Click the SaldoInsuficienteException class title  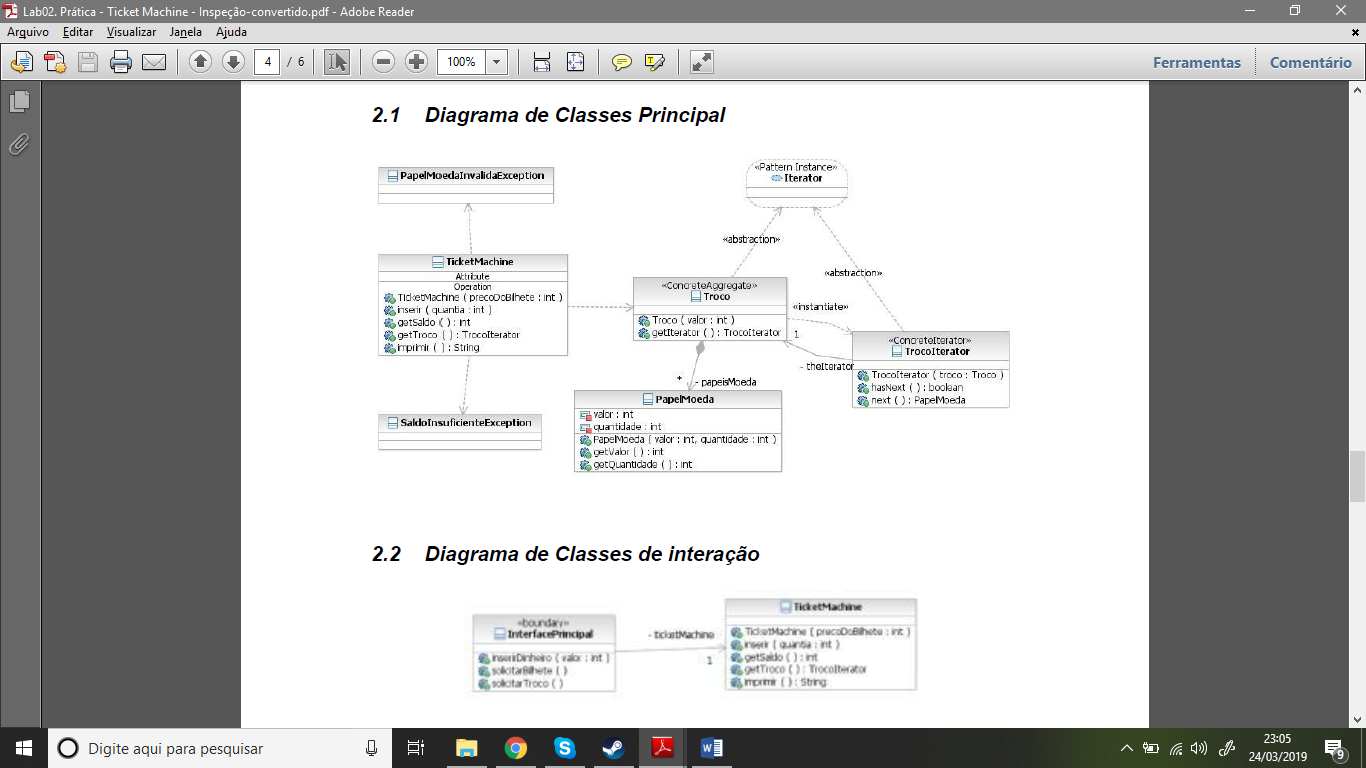coord(465,422)
